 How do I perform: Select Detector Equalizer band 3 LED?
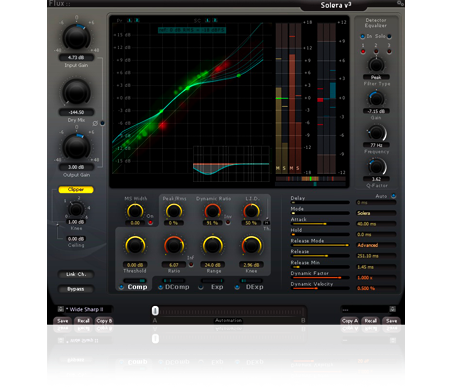click(x=389, y=52)
